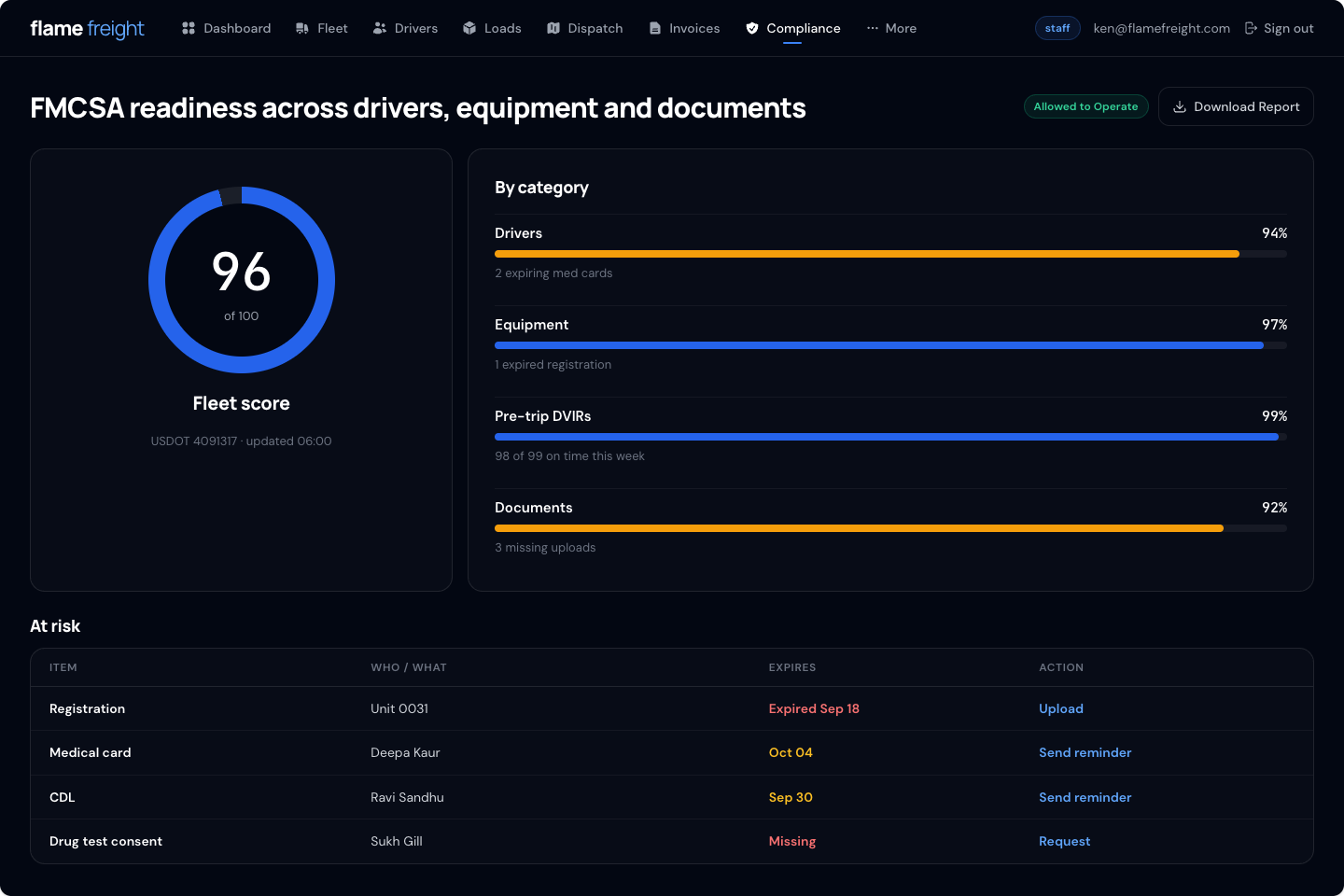Click the download icon in Download Report

click(x=1180, y=106)
